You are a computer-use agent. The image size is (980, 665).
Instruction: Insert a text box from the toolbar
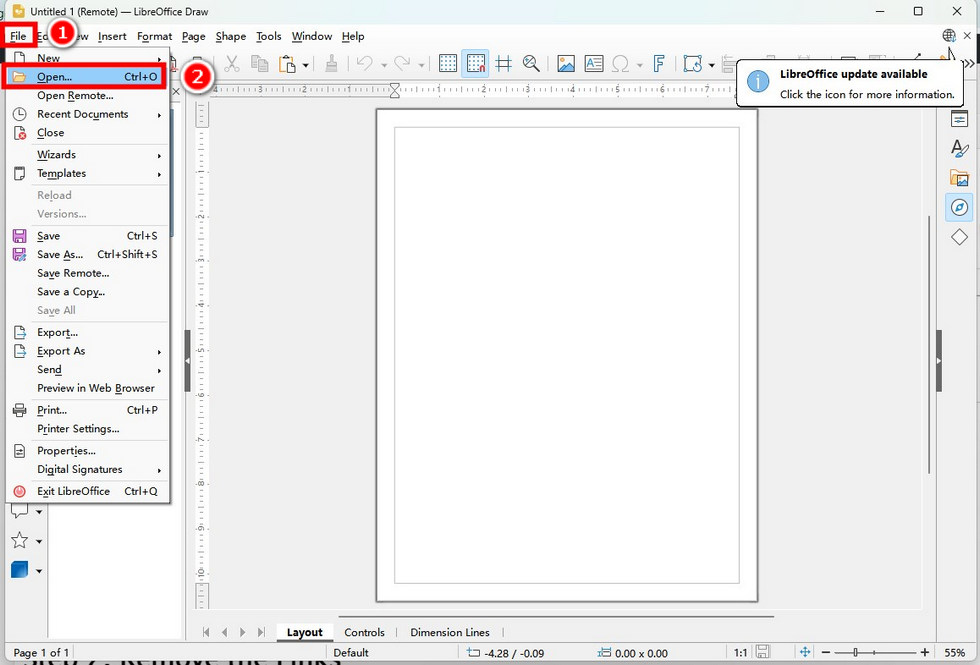tap(594, 64)
